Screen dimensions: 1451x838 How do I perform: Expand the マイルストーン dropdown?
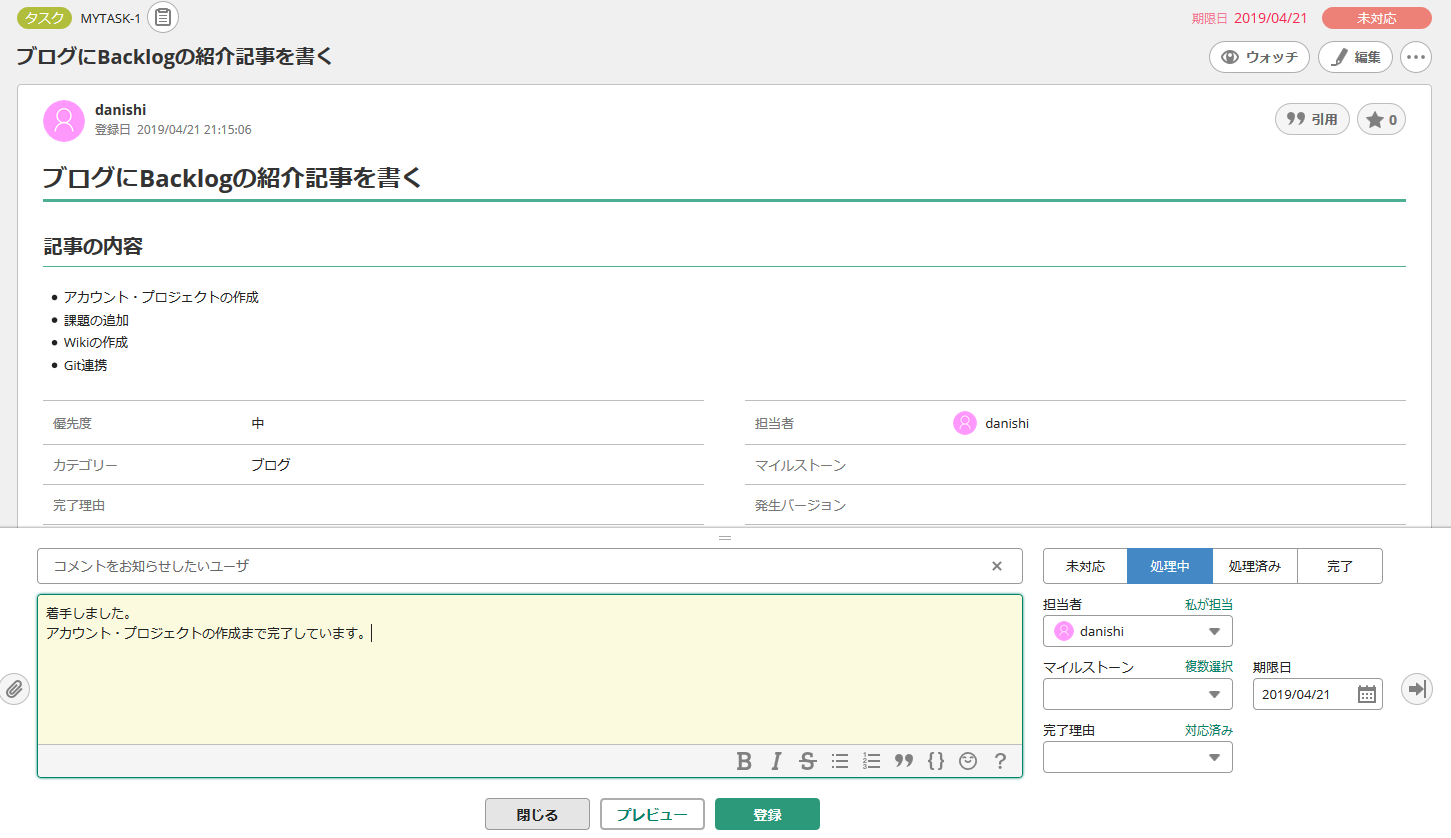pyautogui.click(x=1137, y=694)
